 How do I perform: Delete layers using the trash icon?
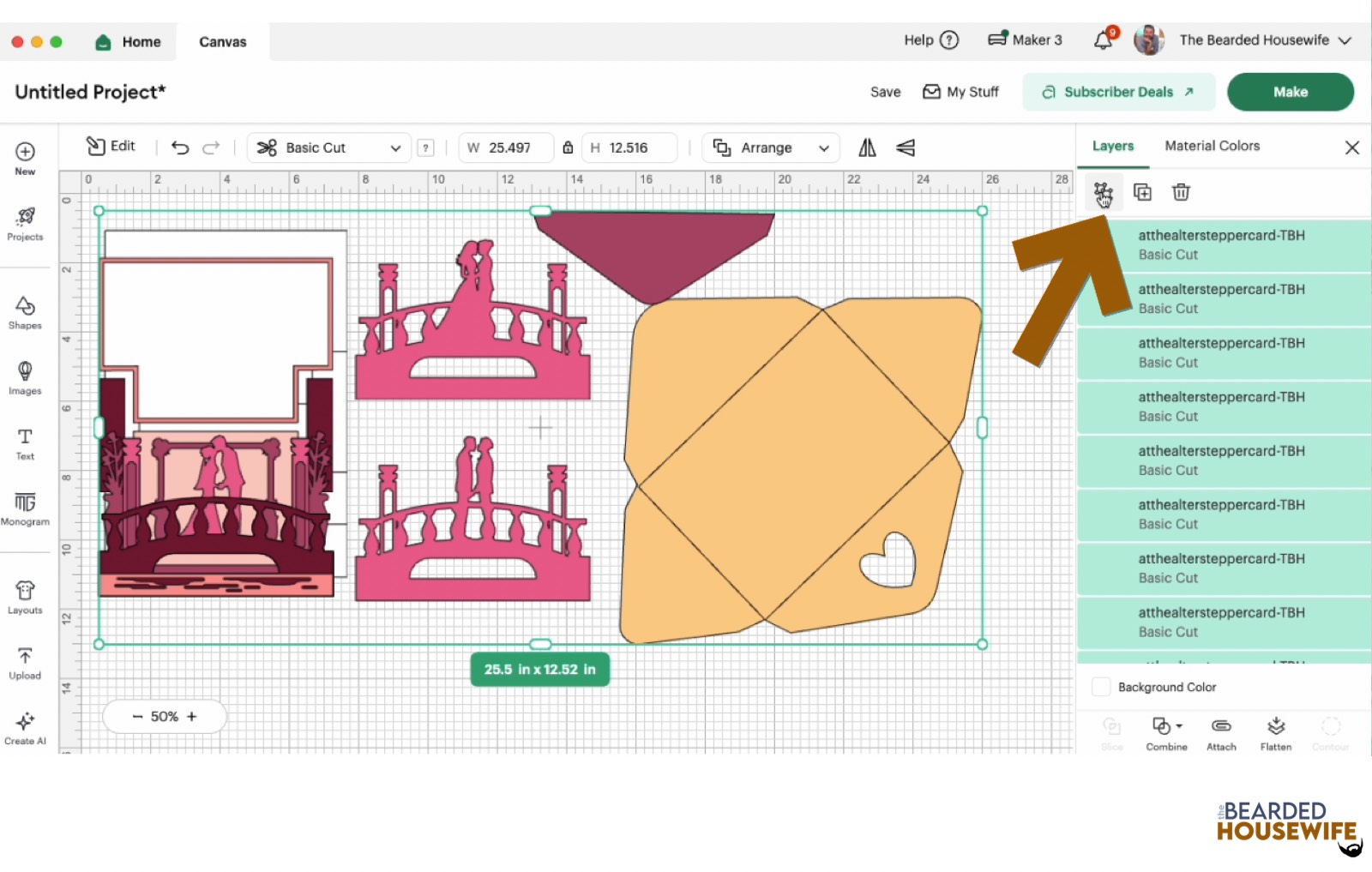point(1181,192)
